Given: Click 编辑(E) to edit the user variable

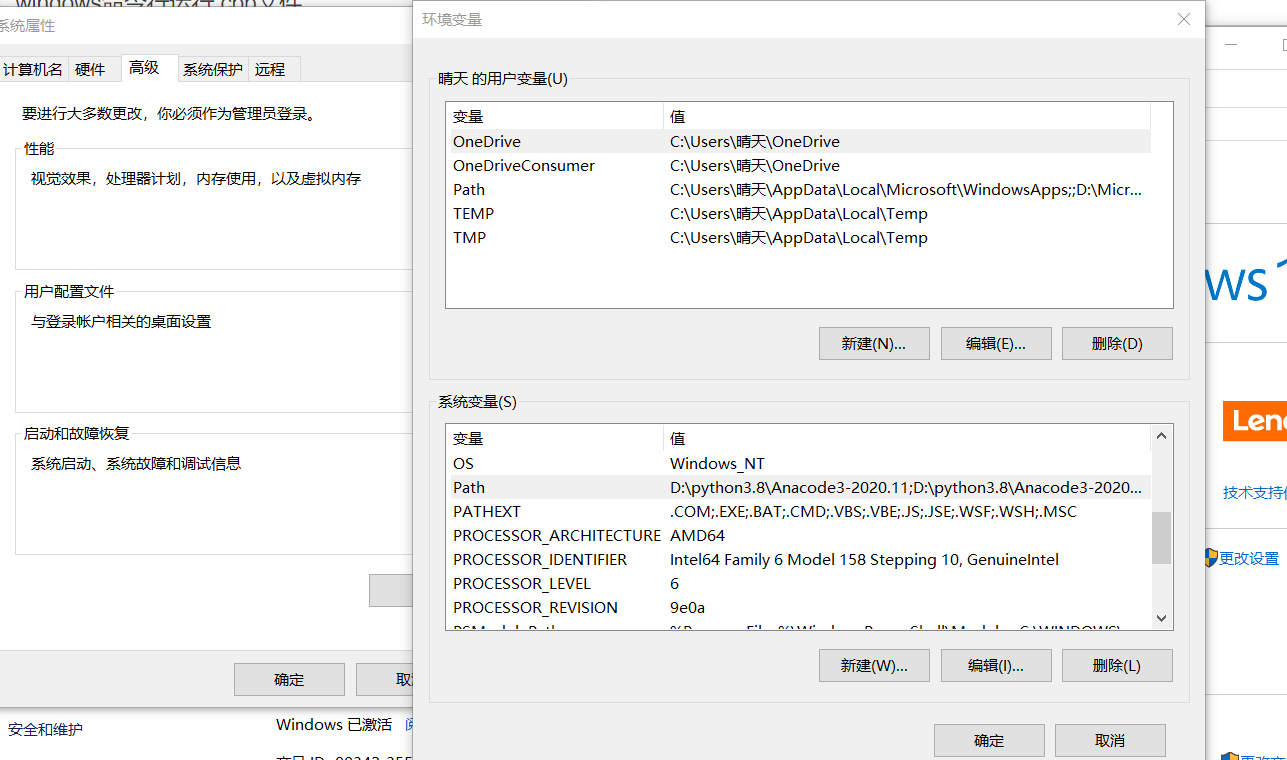Looking at the screenshot, I should [x=995, y=343].
